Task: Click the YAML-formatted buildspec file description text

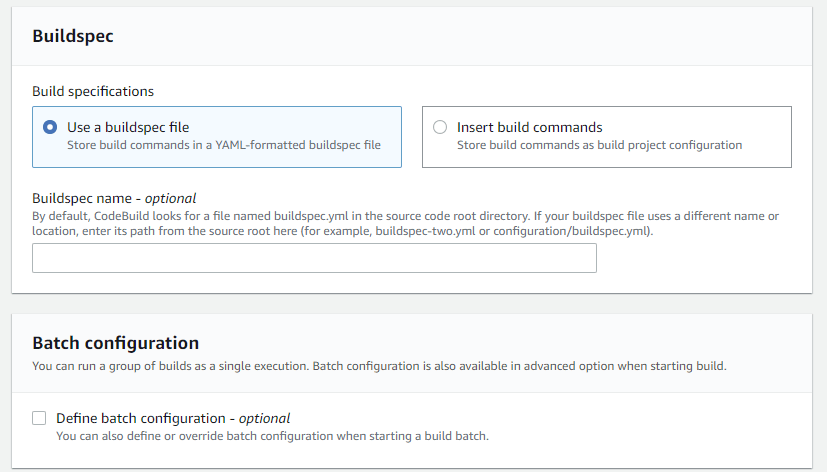Action: 224,145
